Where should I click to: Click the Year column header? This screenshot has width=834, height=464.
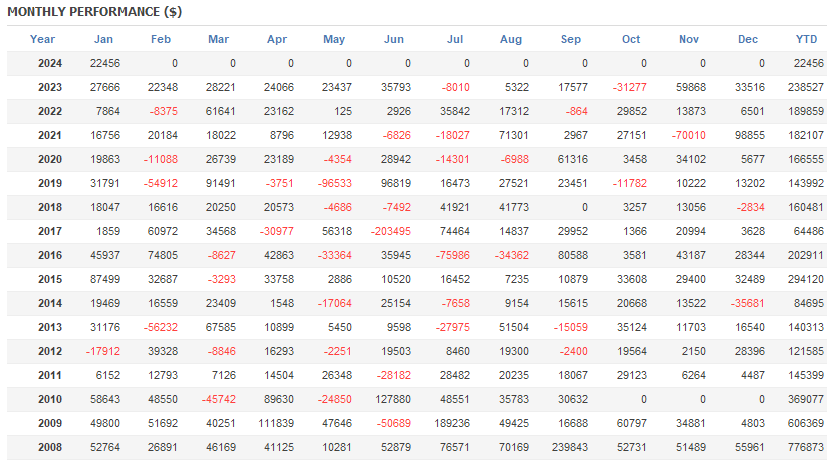click(x=43, y=39)
